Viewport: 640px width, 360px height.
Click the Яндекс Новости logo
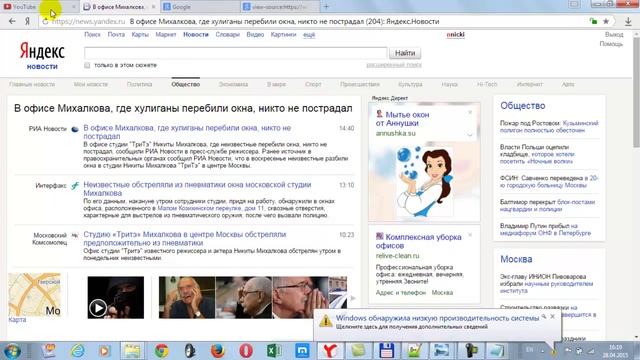(42, 56)
